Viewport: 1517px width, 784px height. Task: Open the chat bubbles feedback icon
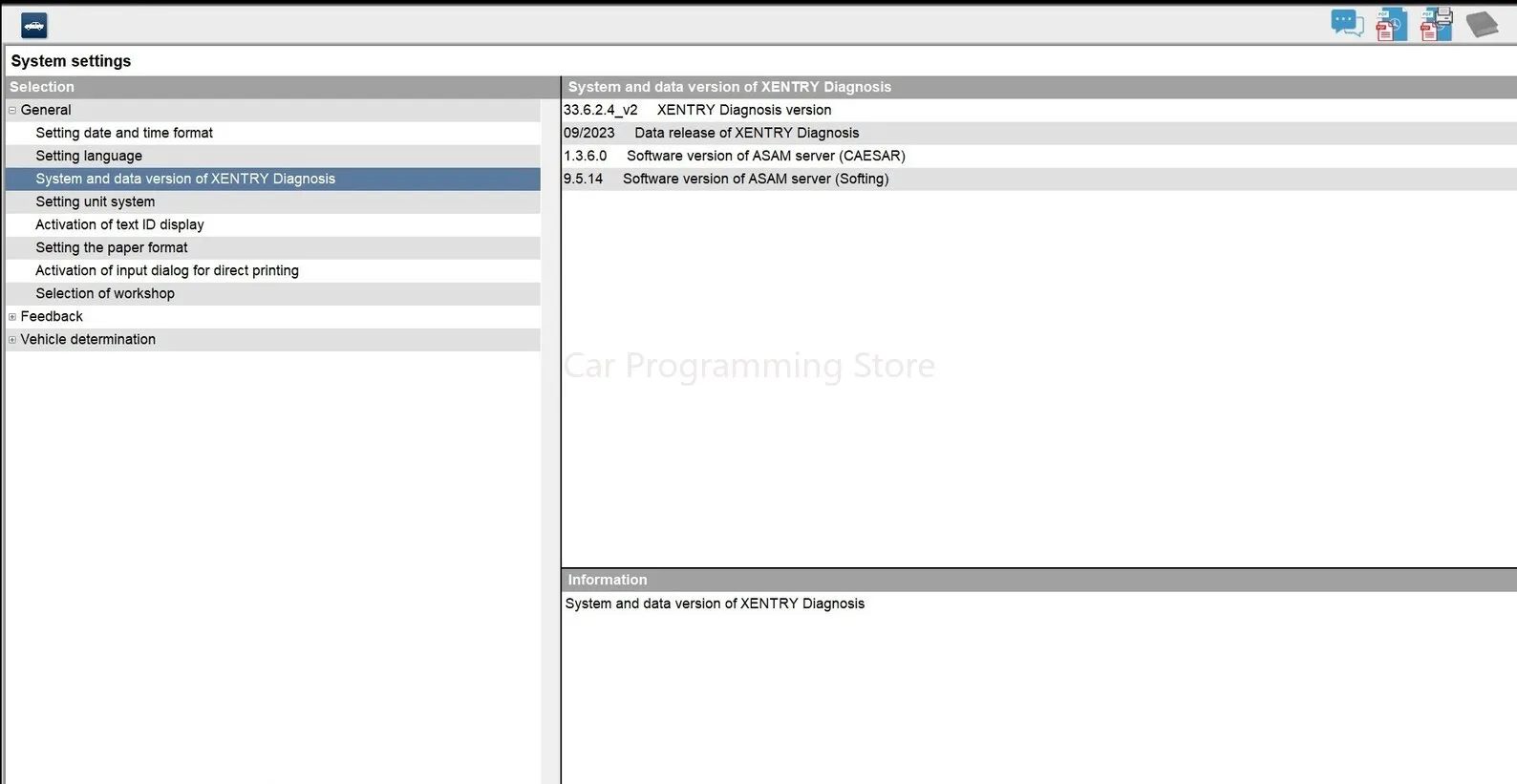pos(1347,24)
